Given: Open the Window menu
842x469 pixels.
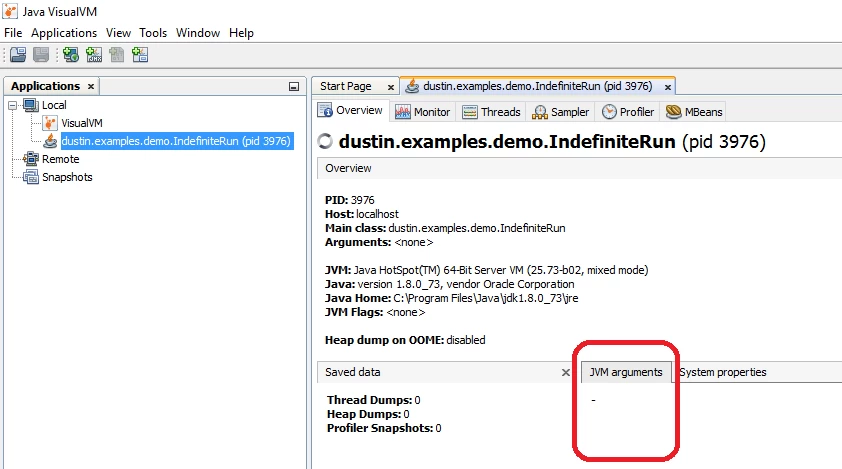Looking at the screenshot, I should 198,33.
